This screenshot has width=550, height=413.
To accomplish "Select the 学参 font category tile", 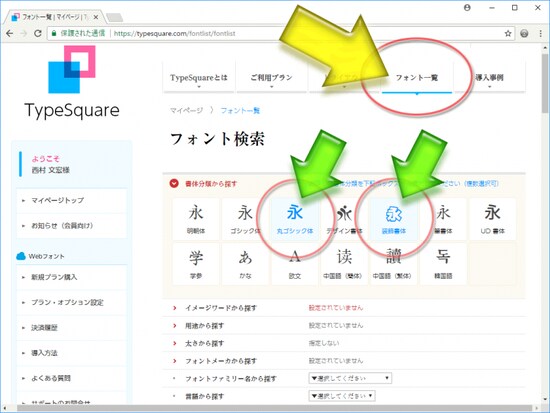I will point(196,264).
